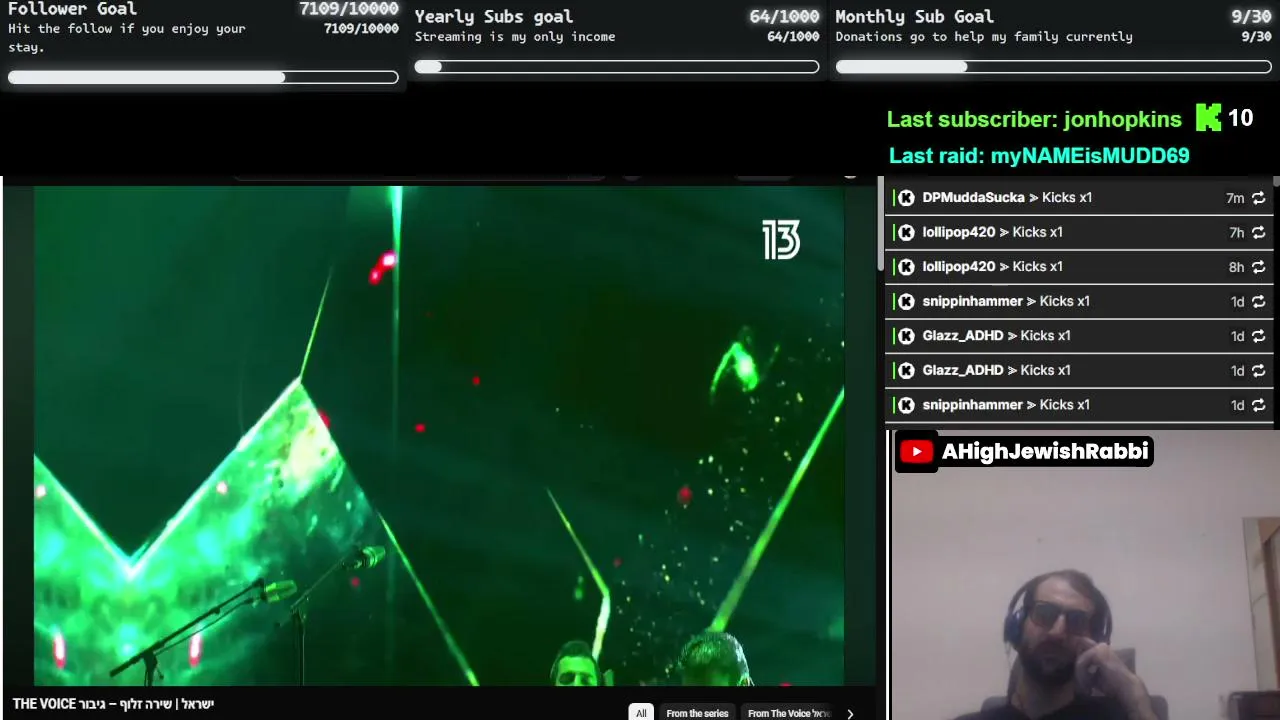Replay the snippinhammer alert just below lollipop420

(x=1258, y=301)
